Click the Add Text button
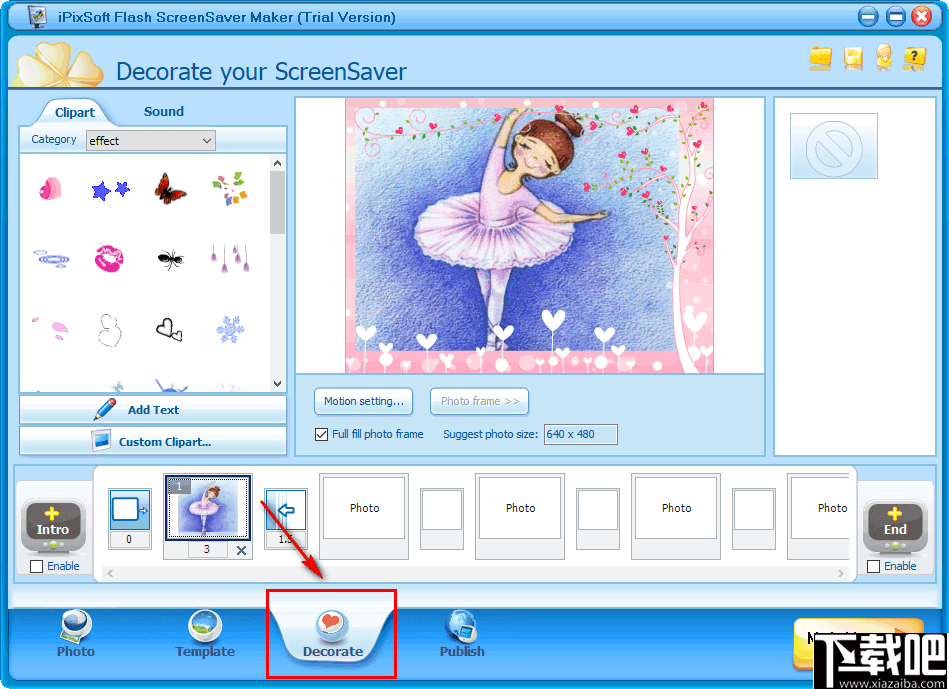The width and height of the screenshot is (949, 689). pyautogui.click(x=152, y=409)
